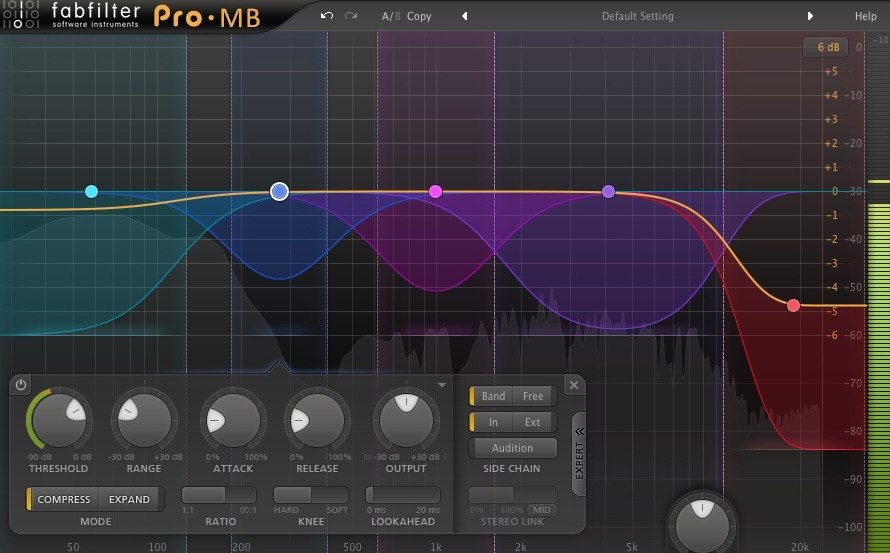Choose In as side chain source
890x553 pixels.
pyautogui.click(x=492, y=422)
